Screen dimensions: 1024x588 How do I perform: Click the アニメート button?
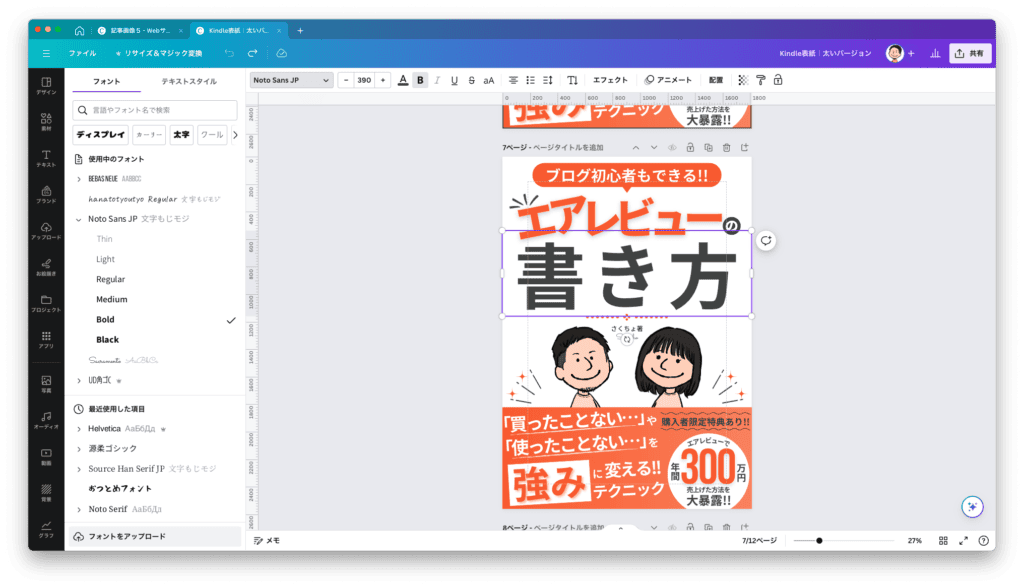[x=667, y=80]
